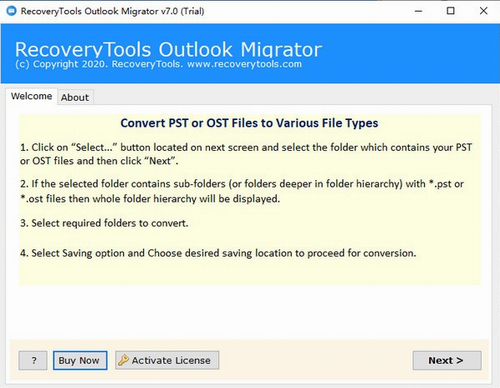Close the Outlook Migrator window
The image size is (500, 388).
point(483,11)
